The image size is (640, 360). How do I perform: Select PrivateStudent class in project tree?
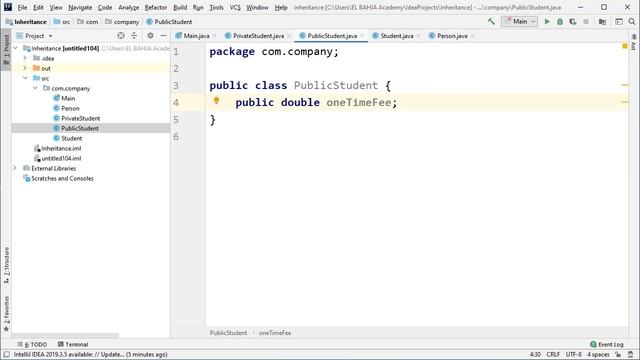click(80, 118)
